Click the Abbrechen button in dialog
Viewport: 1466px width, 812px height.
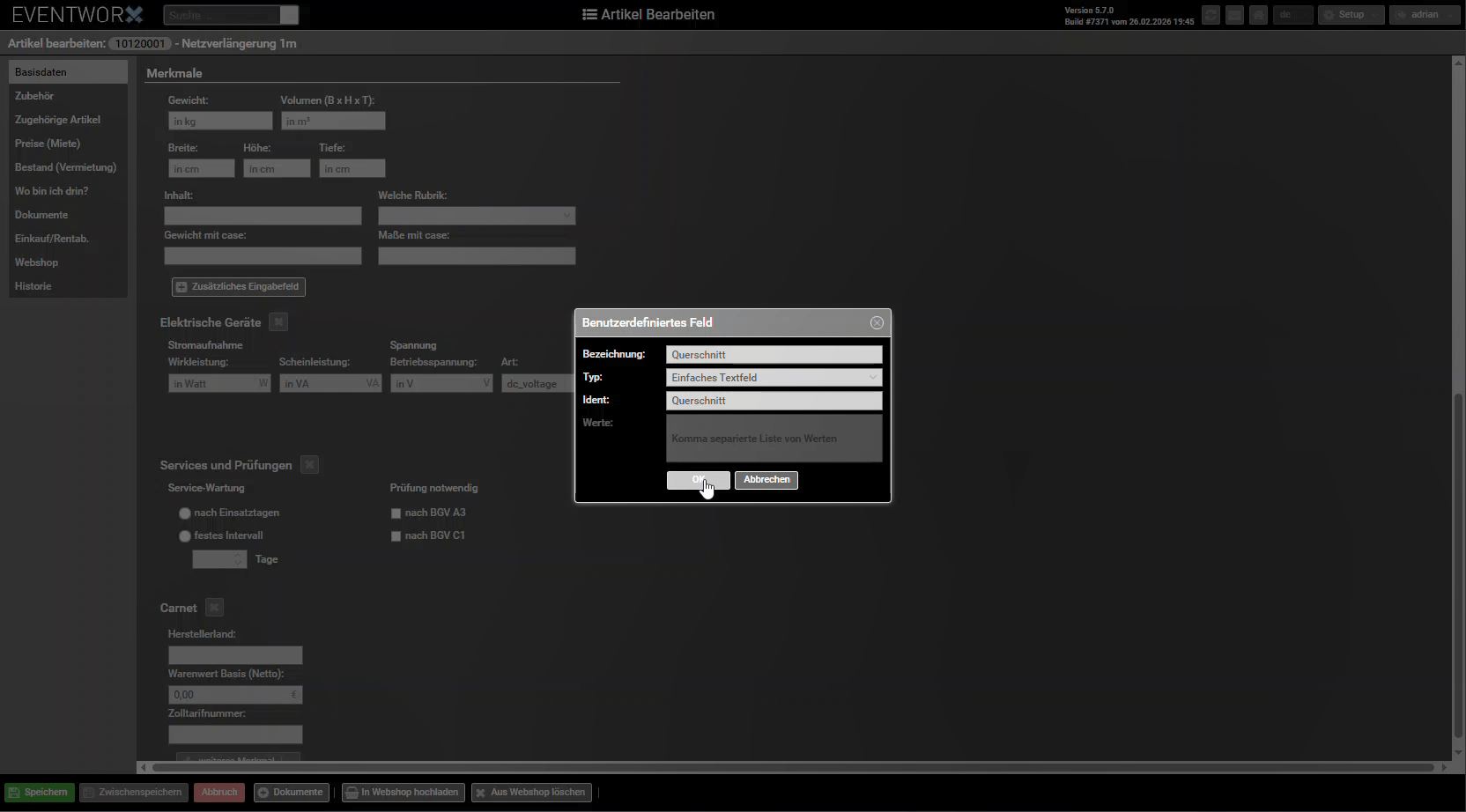(766, 480)
